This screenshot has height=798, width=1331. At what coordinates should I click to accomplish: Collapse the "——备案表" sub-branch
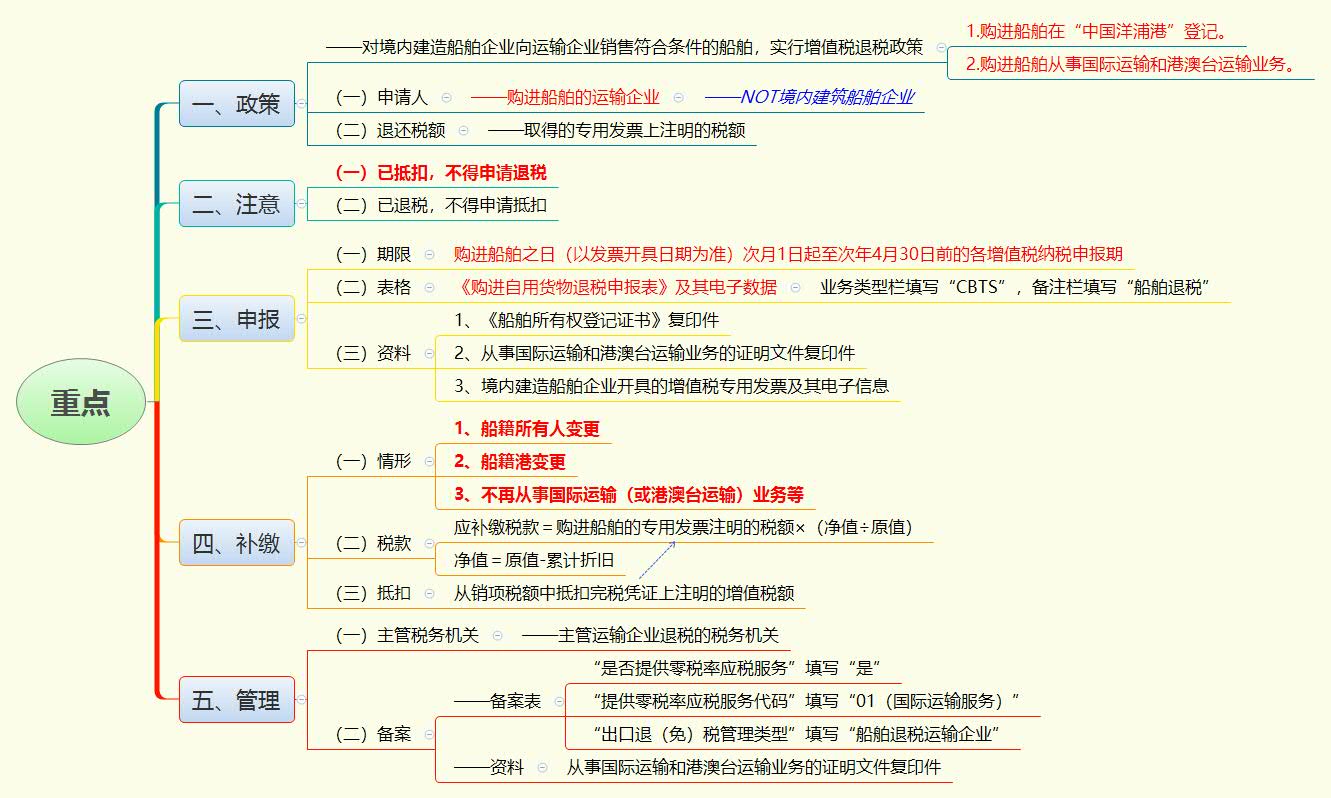point(559,701)
